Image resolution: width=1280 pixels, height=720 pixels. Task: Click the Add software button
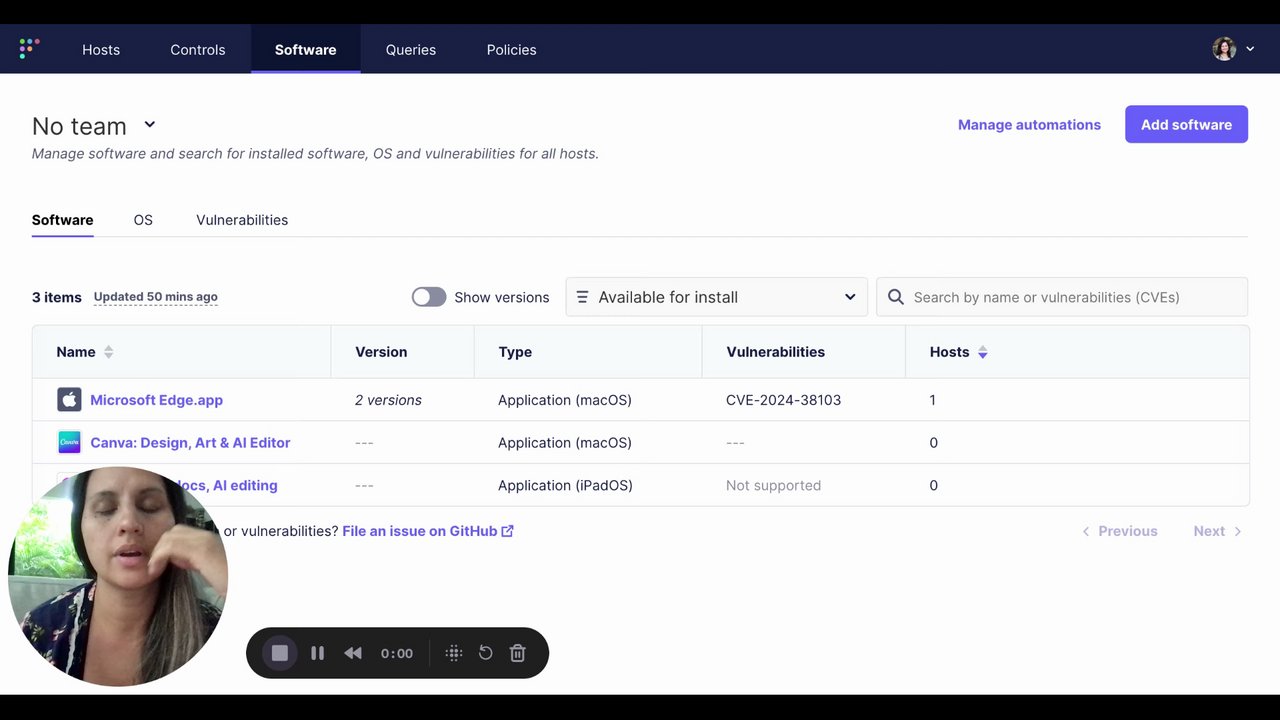click(1186, 124)
